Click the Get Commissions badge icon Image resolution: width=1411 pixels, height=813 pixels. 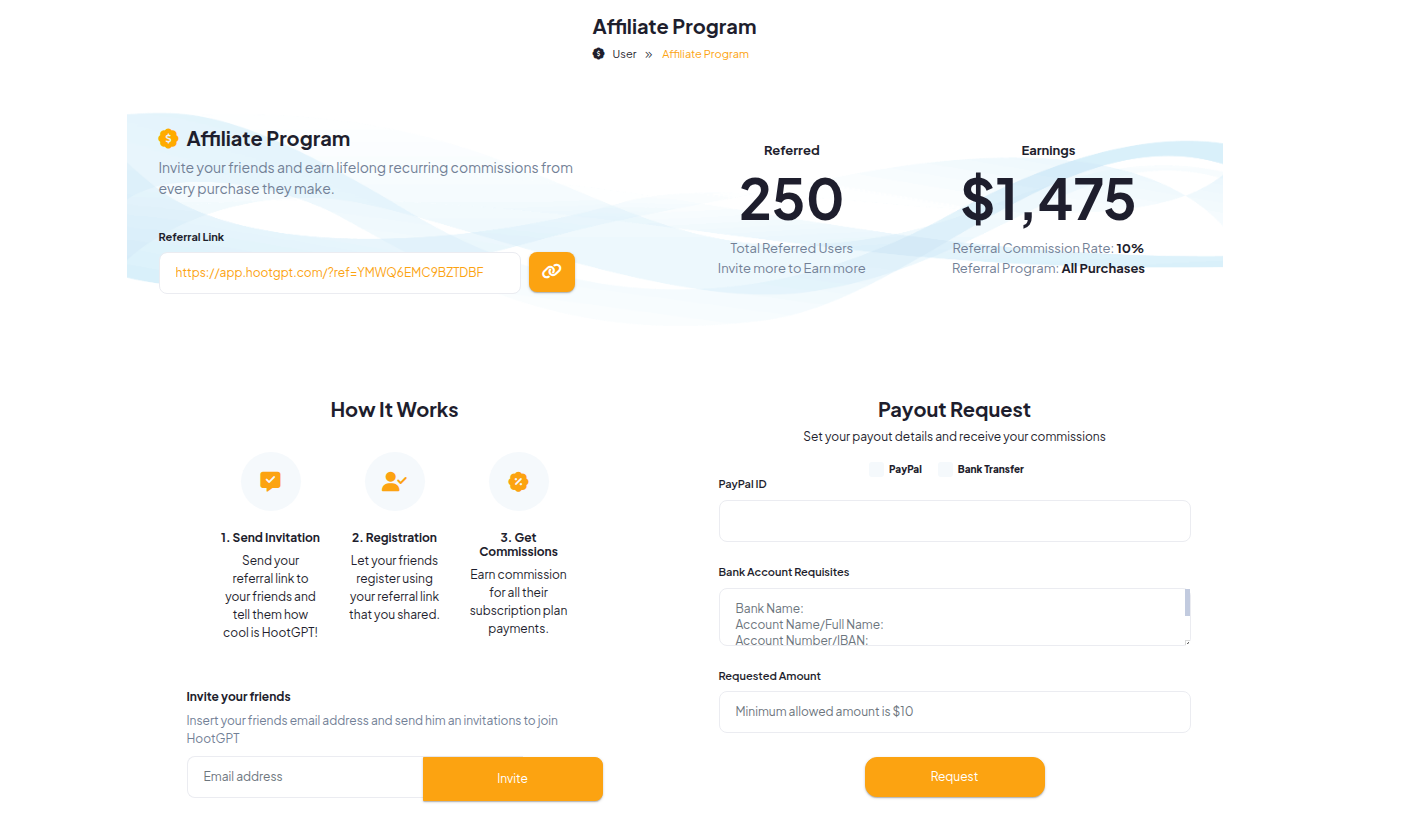click(x=518, y=481)
